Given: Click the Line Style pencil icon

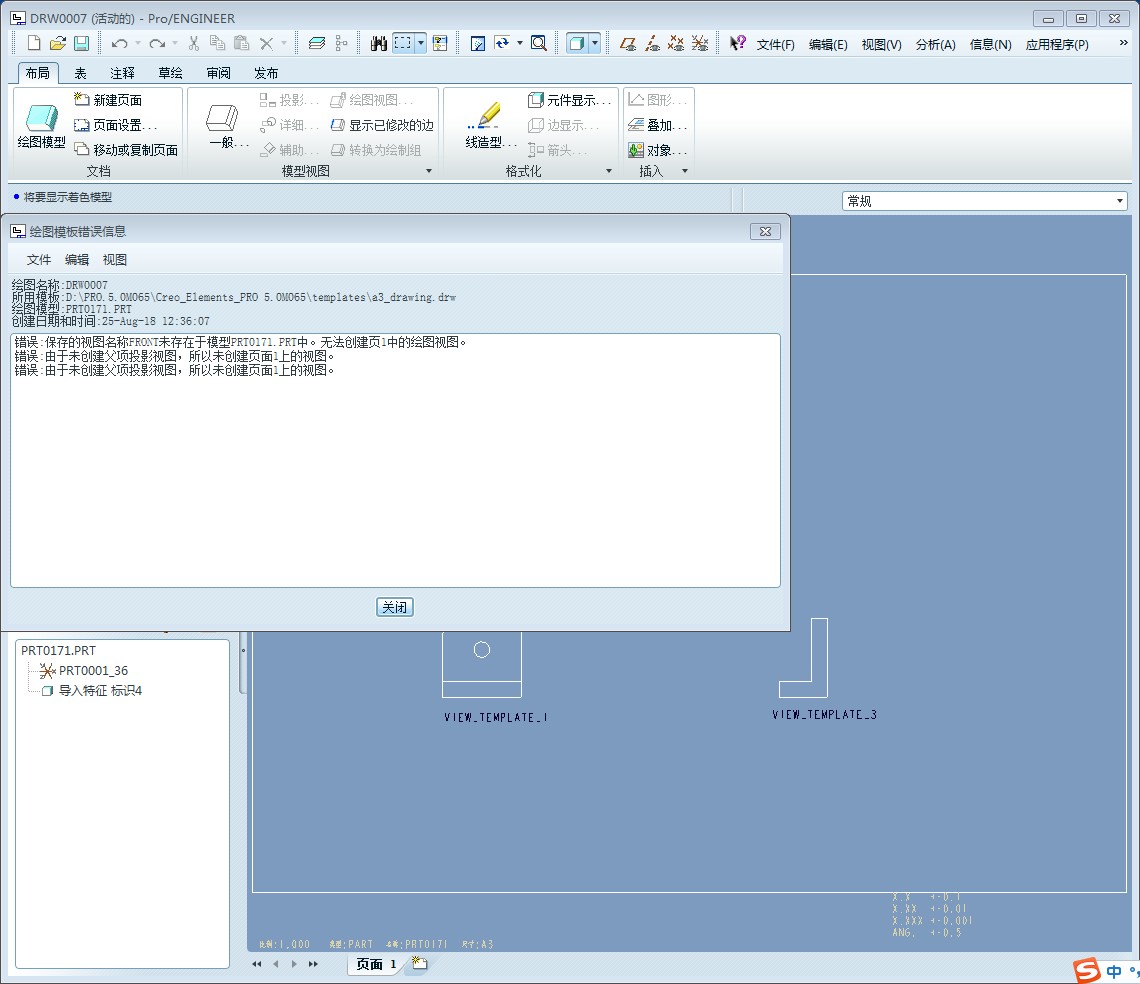Looking at the screenshot, I should pos(491,125).
